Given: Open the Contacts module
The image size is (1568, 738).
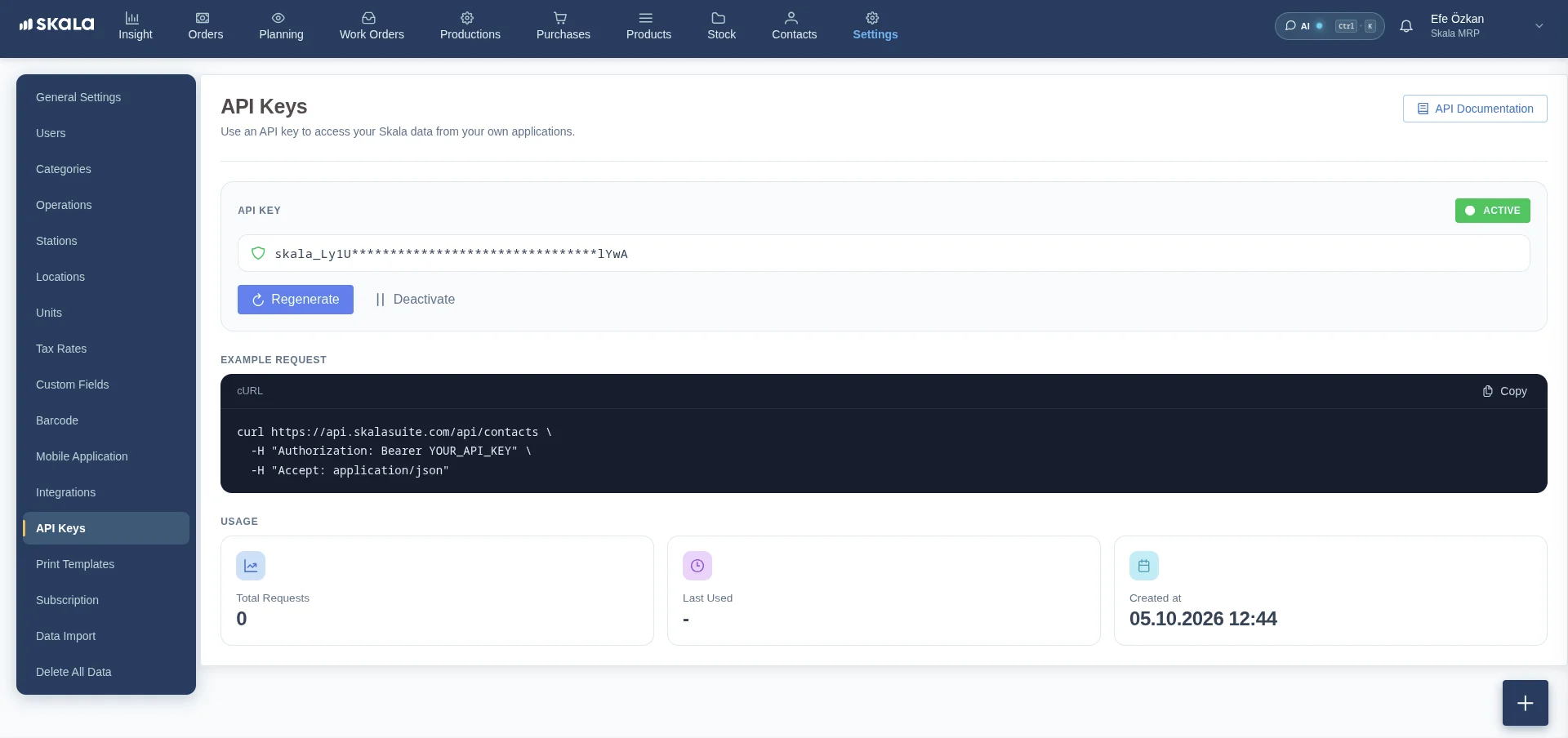Looking at the screenshot, I should 794,26.
